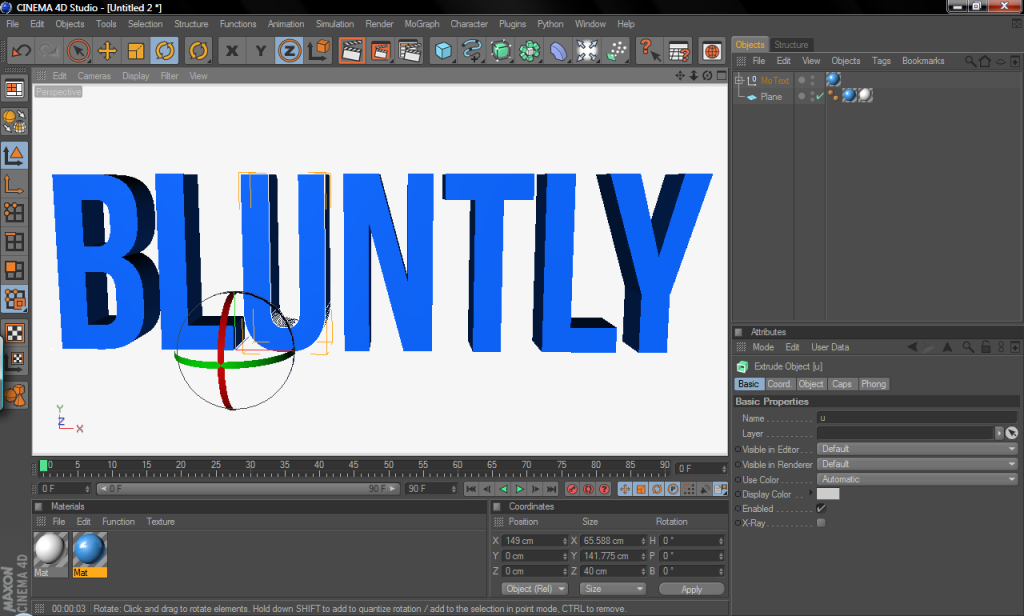
Task: Activate the Live Selection tool
Action: [x=78, y=50]
